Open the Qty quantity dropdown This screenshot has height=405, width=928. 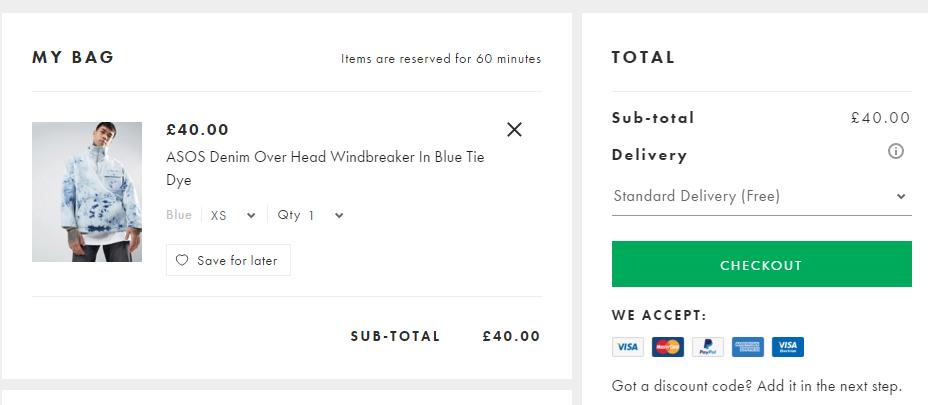[311, 215]
